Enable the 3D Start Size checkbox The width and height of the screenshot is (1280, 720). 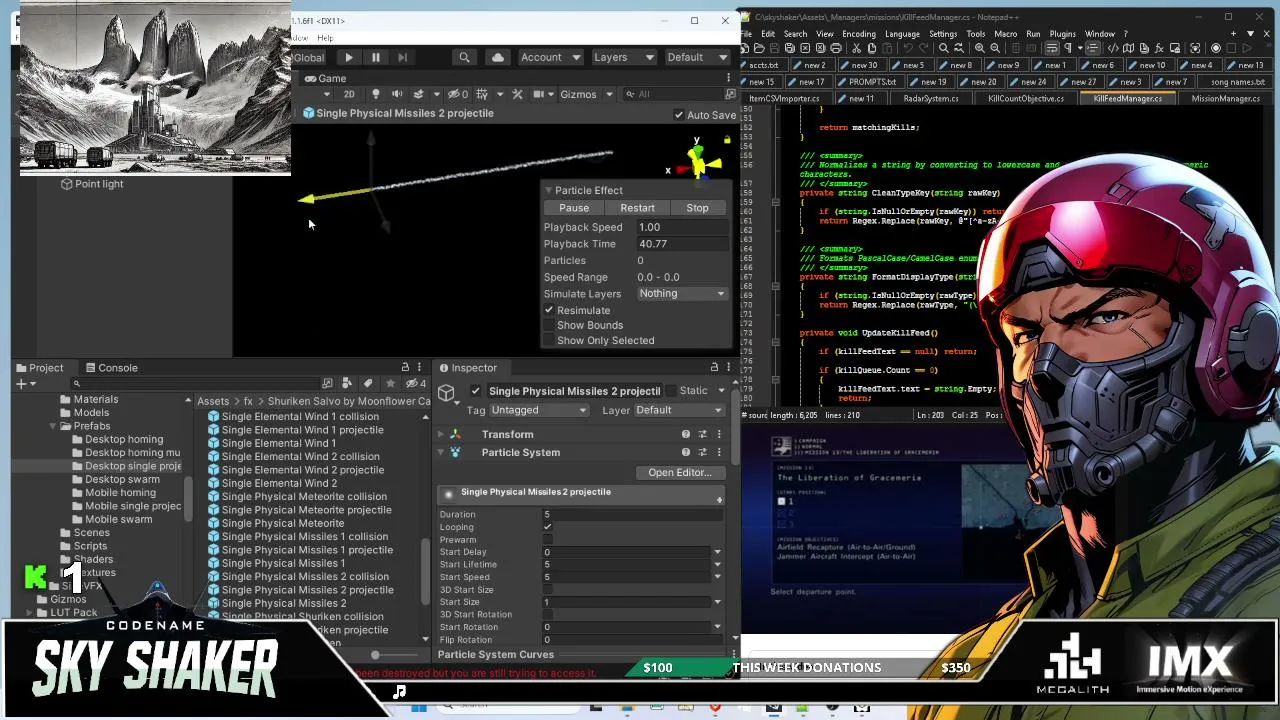547,590
